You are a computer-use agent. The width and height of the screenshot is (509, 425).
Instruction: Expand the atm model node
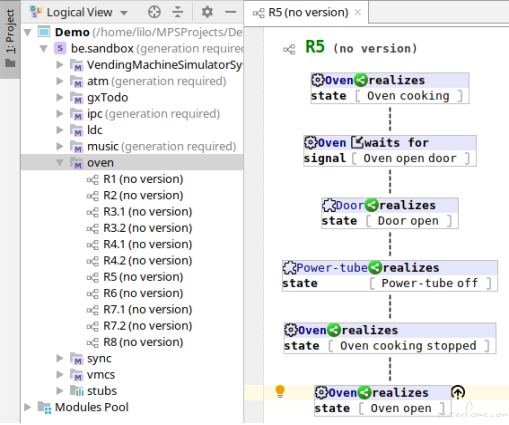pos(60,81)
